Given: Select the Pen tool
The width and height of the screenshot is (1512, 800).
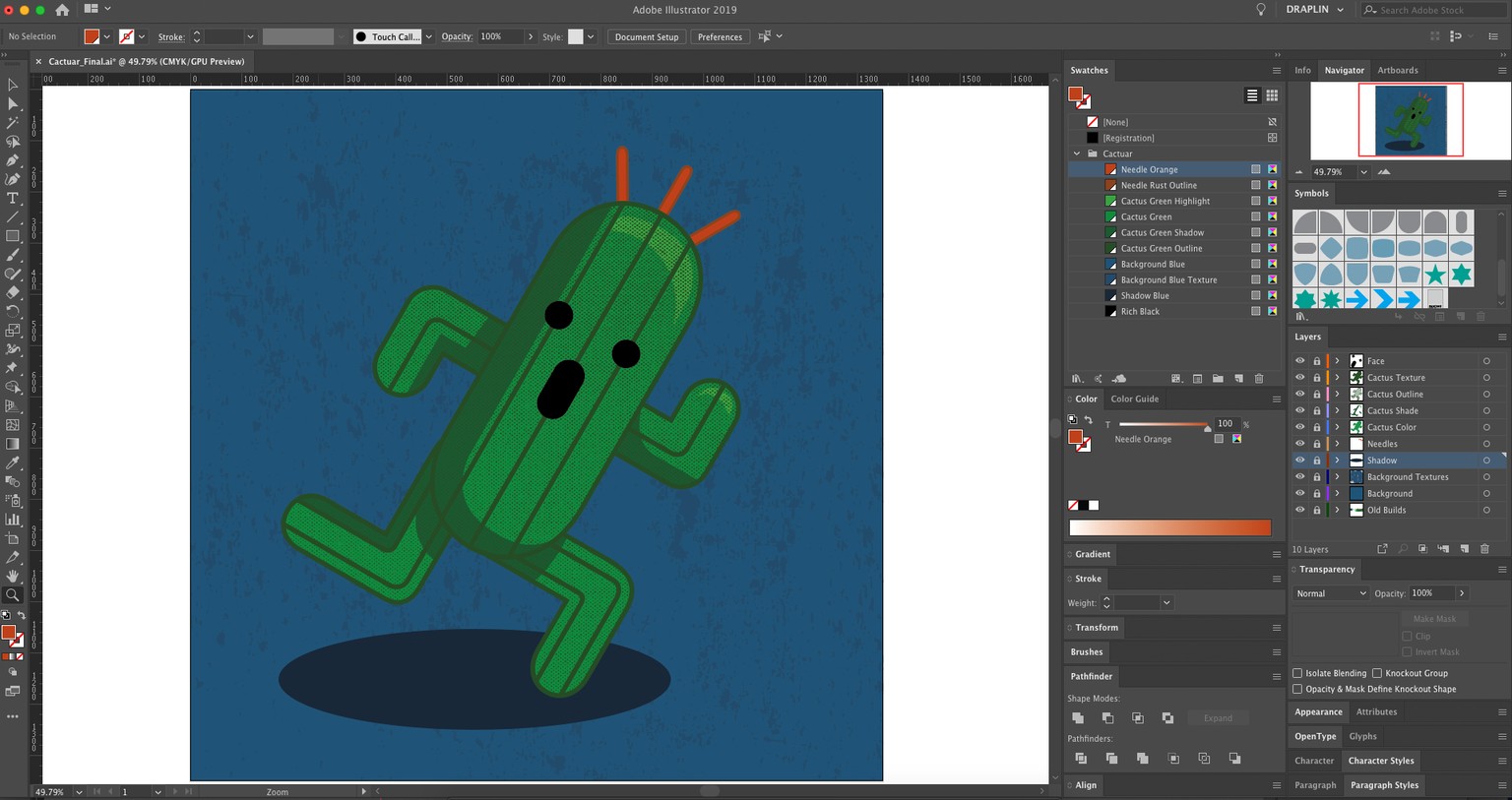Looking at the screenshot, I should [x=13, y=160].
